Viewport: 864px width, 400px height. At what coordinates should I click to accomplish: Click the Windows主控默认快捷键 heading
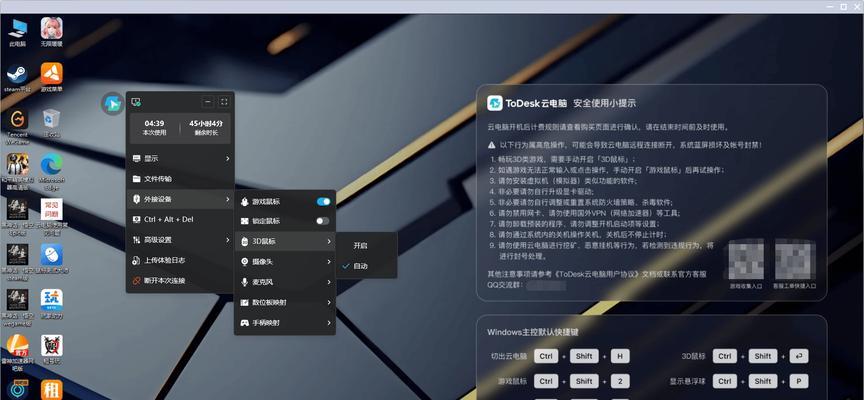(x=533, y=332)
